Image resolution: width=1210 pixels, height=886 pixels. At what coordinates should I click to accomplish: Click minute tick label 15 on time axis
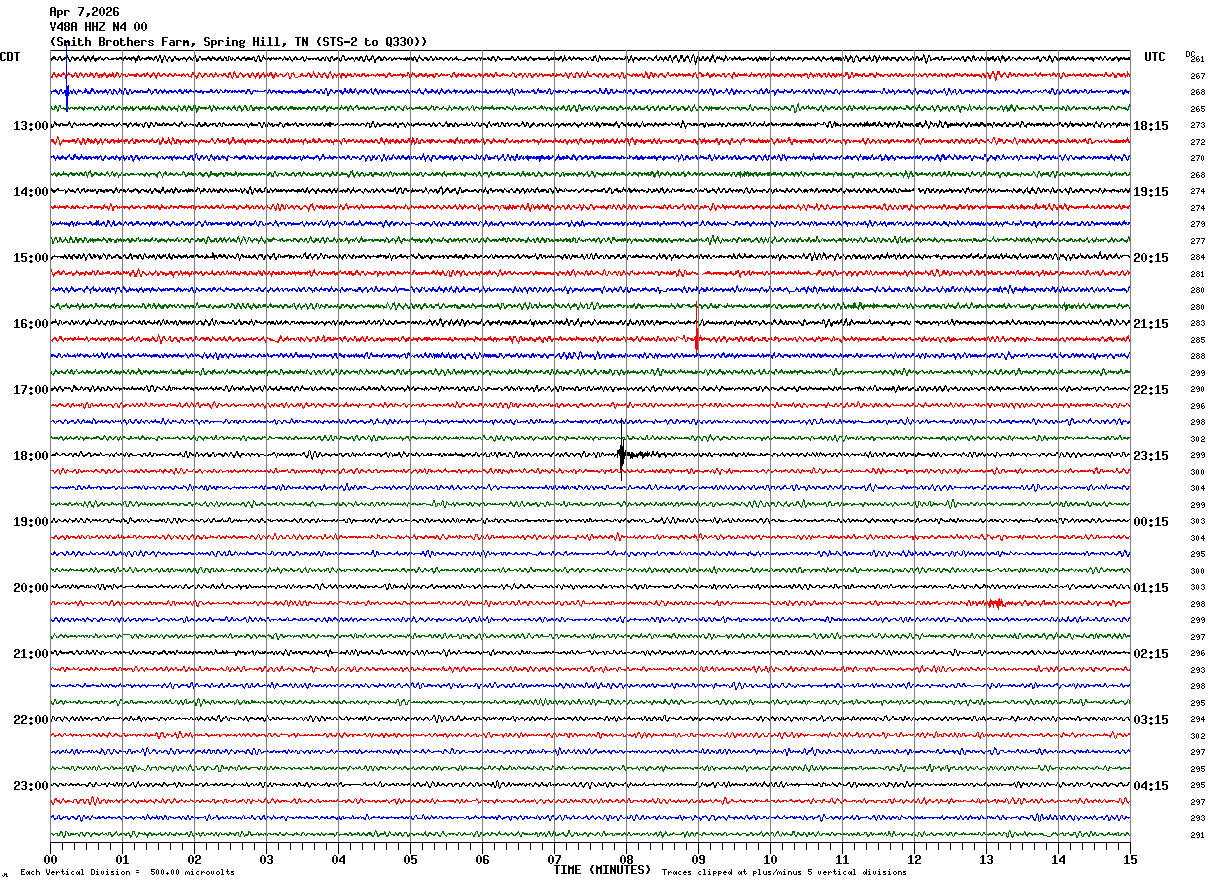pos(1130,859)
